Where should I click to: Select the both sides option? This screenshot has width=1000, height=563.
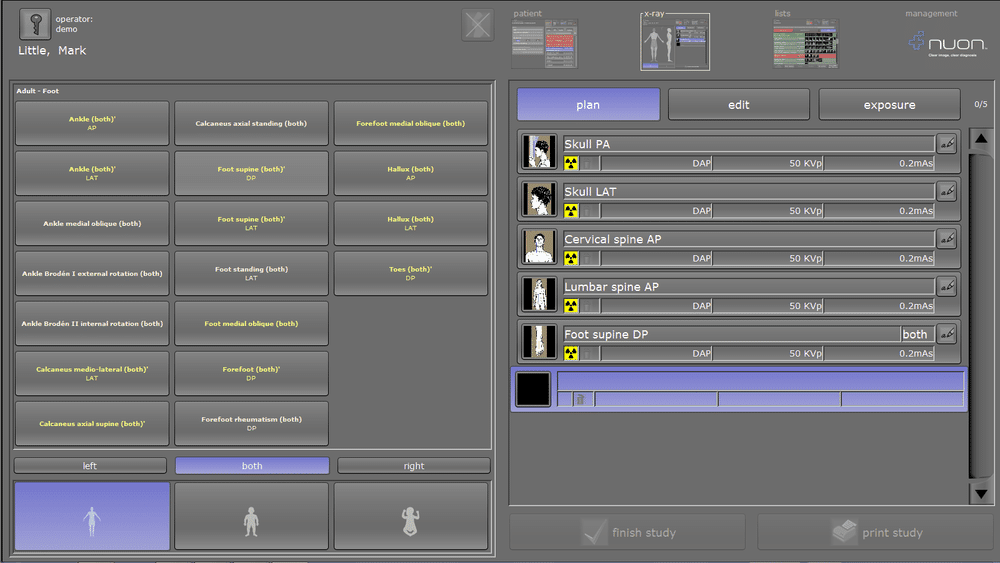click(252, 466)
